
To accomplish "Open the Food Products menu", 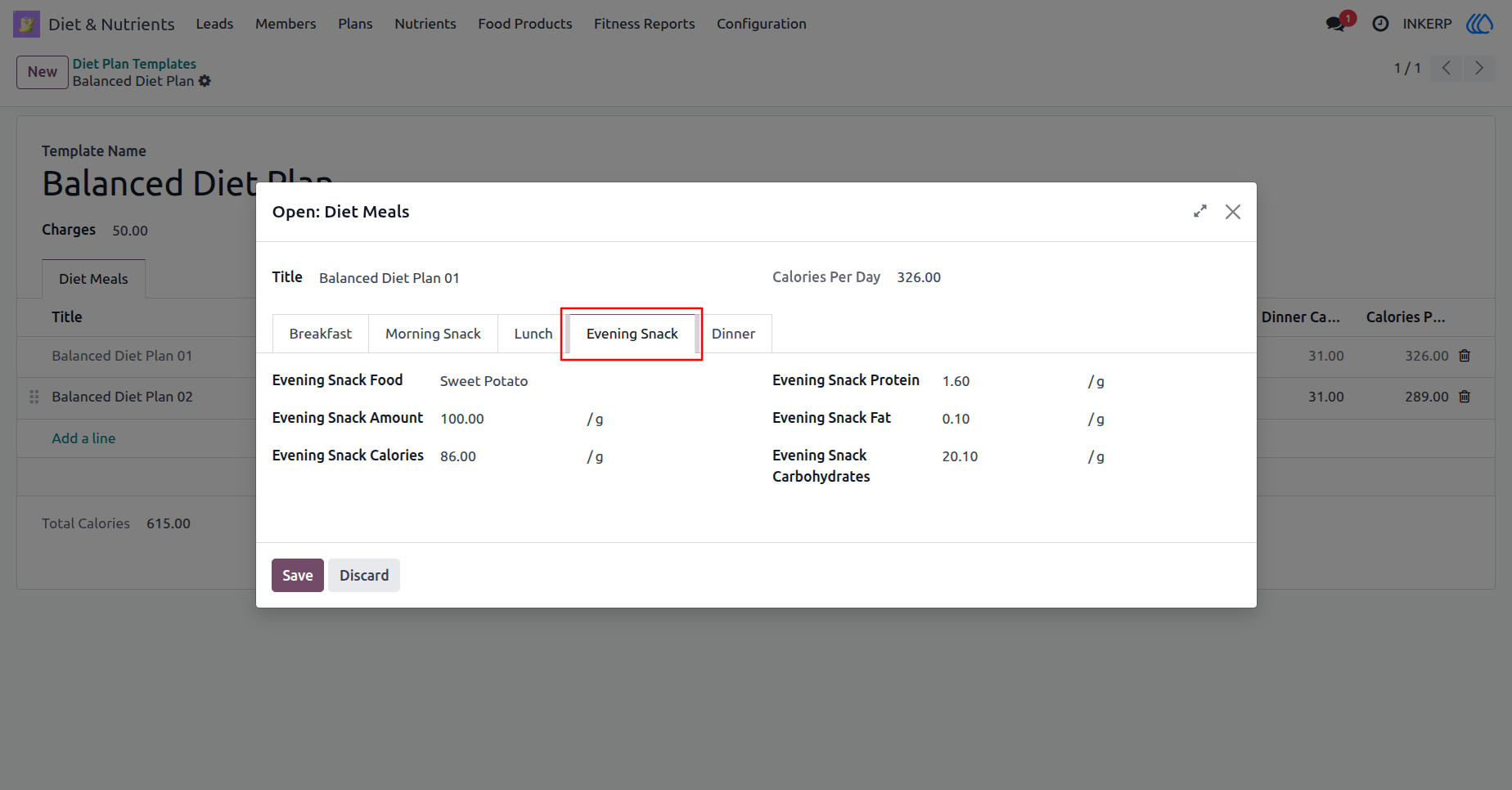I will pyautogui.click(x=525, y=24).
